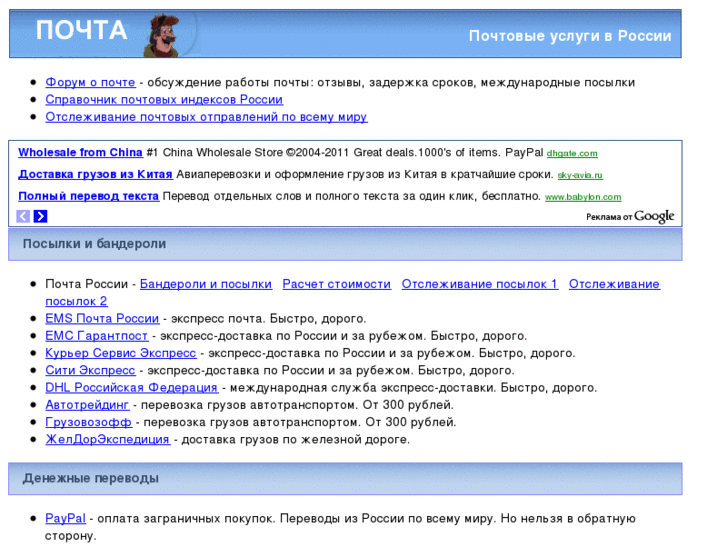Click text '#1 China Wholesale Store'
This screenshot has width=727, height=545.
[x=215, y=153]
